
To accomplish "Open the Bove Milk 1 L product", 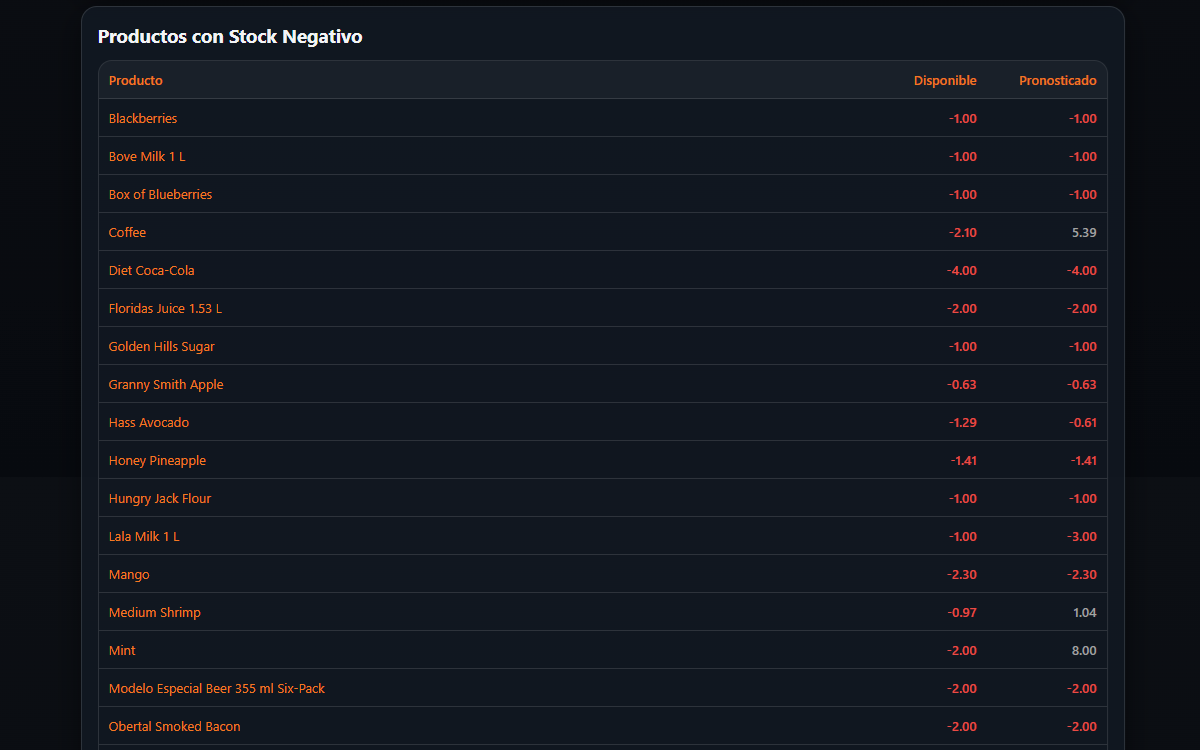I will pos(147,156).
